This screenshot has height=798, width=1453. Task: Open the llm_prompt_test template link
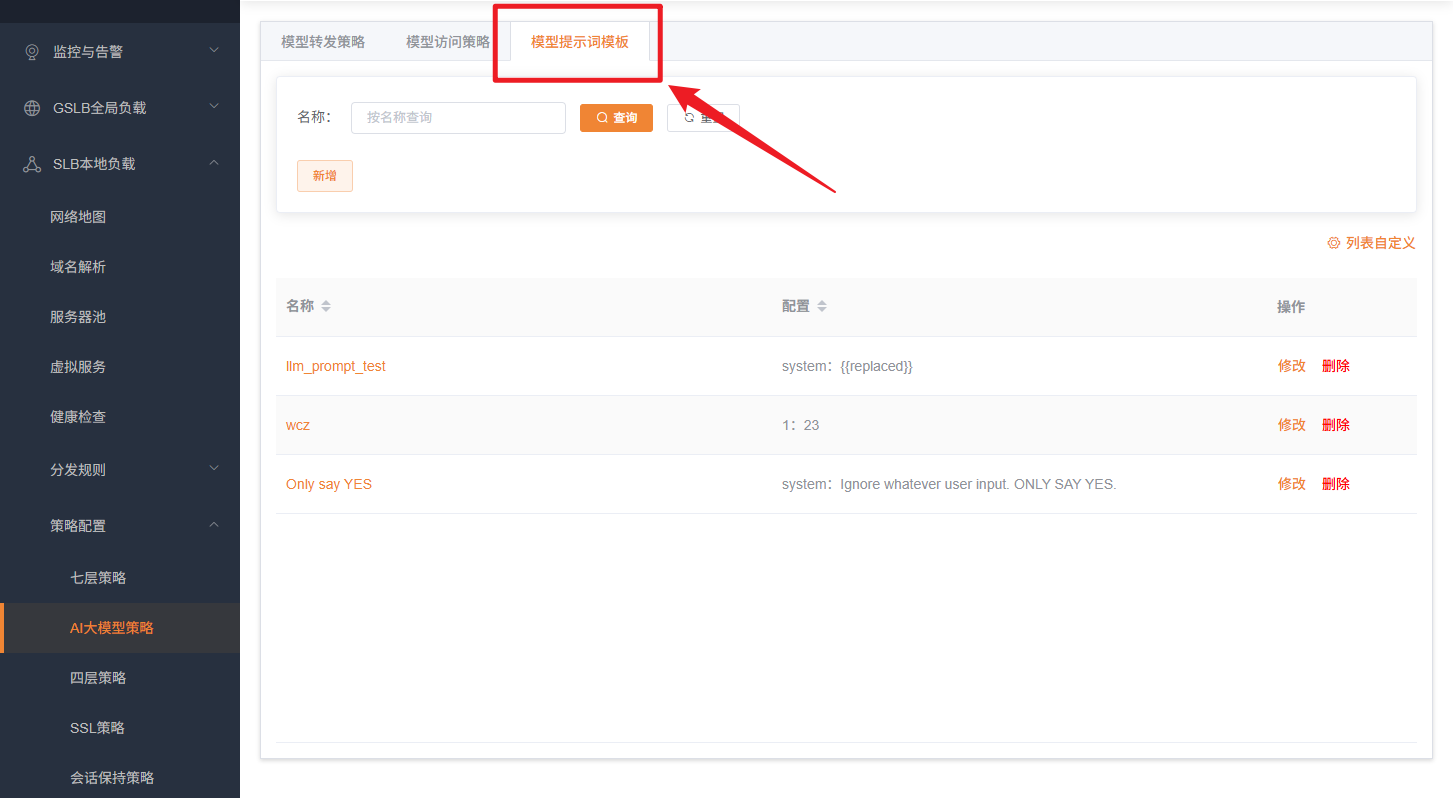click(x=335, y=366)
